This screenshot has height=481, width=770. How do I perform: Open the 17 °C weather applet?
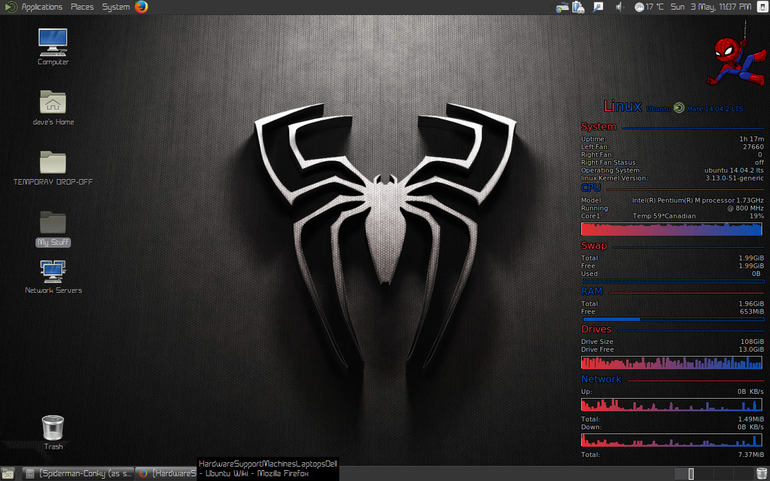click(649, 7)
